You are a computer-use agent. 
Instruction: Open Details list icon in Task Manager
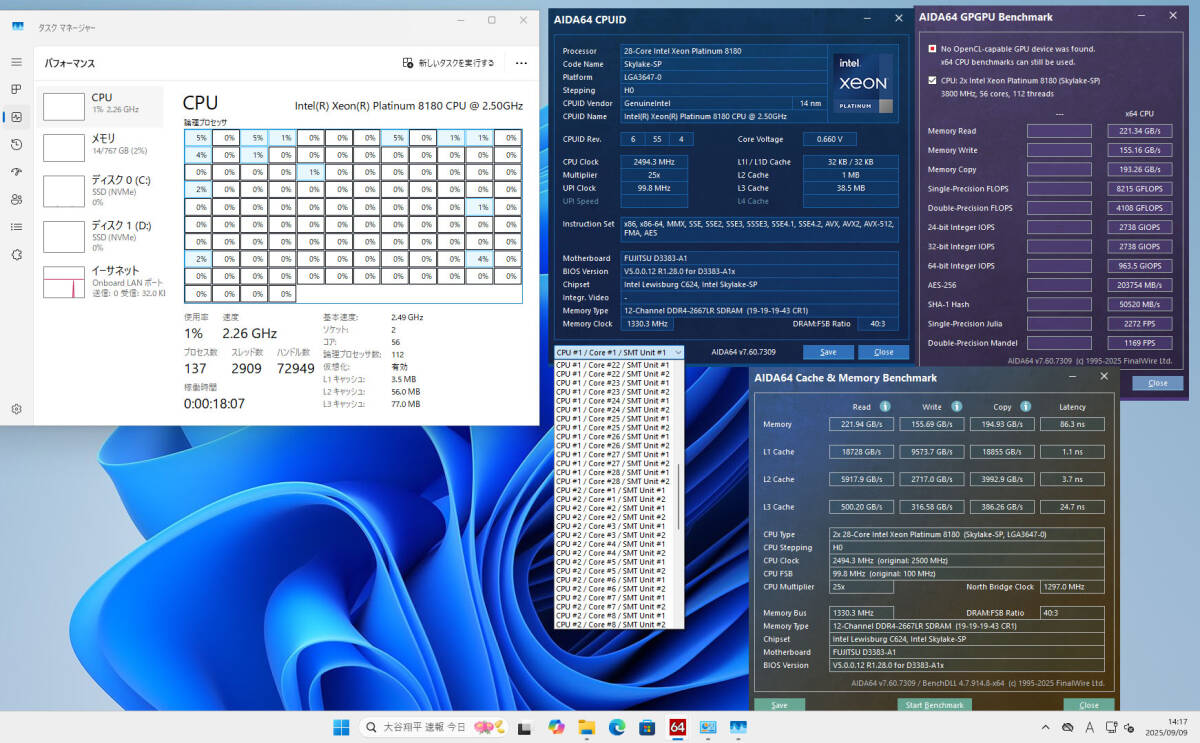[x=16, y=227]
